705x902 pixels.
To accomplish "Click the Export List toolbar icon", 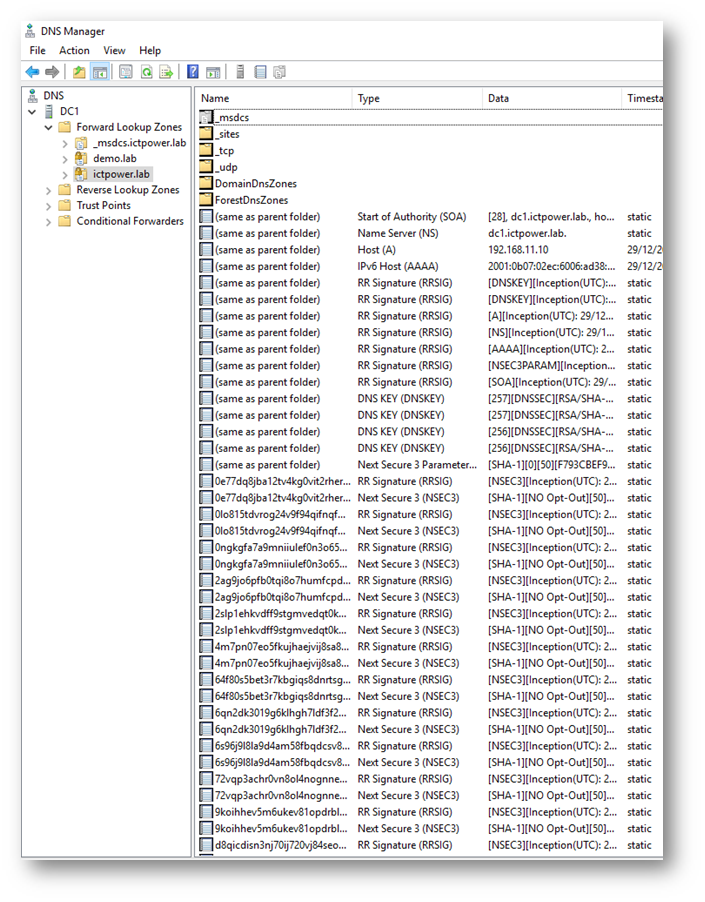I will click(166, 72).
